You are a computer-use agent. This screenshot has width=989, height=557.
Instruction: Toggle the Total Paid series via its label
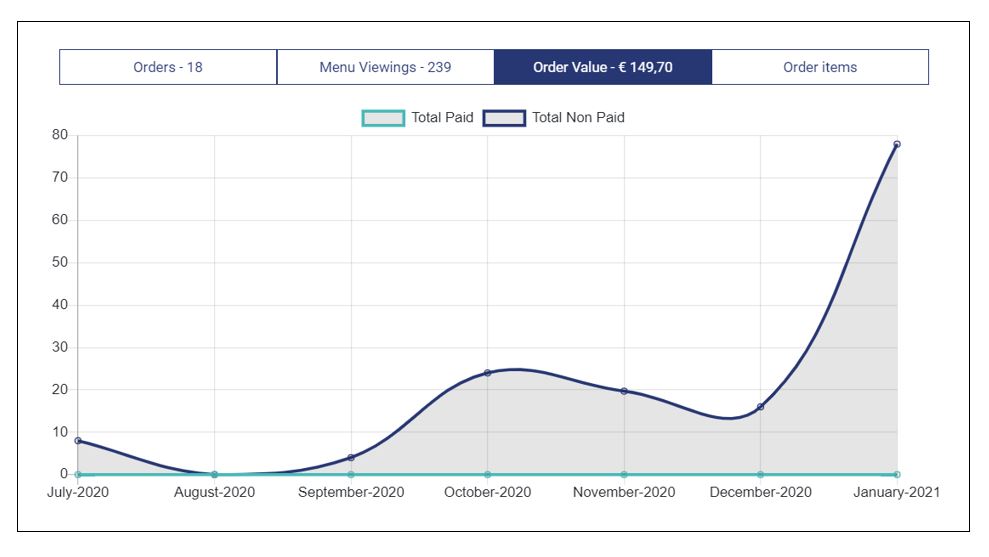[442, 118]
